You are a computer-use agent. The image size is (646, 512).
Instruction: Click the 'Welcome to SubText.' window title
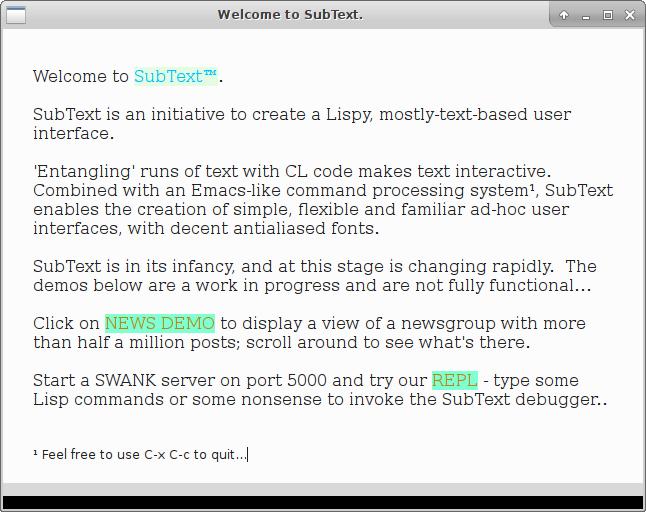coord(290,15)
